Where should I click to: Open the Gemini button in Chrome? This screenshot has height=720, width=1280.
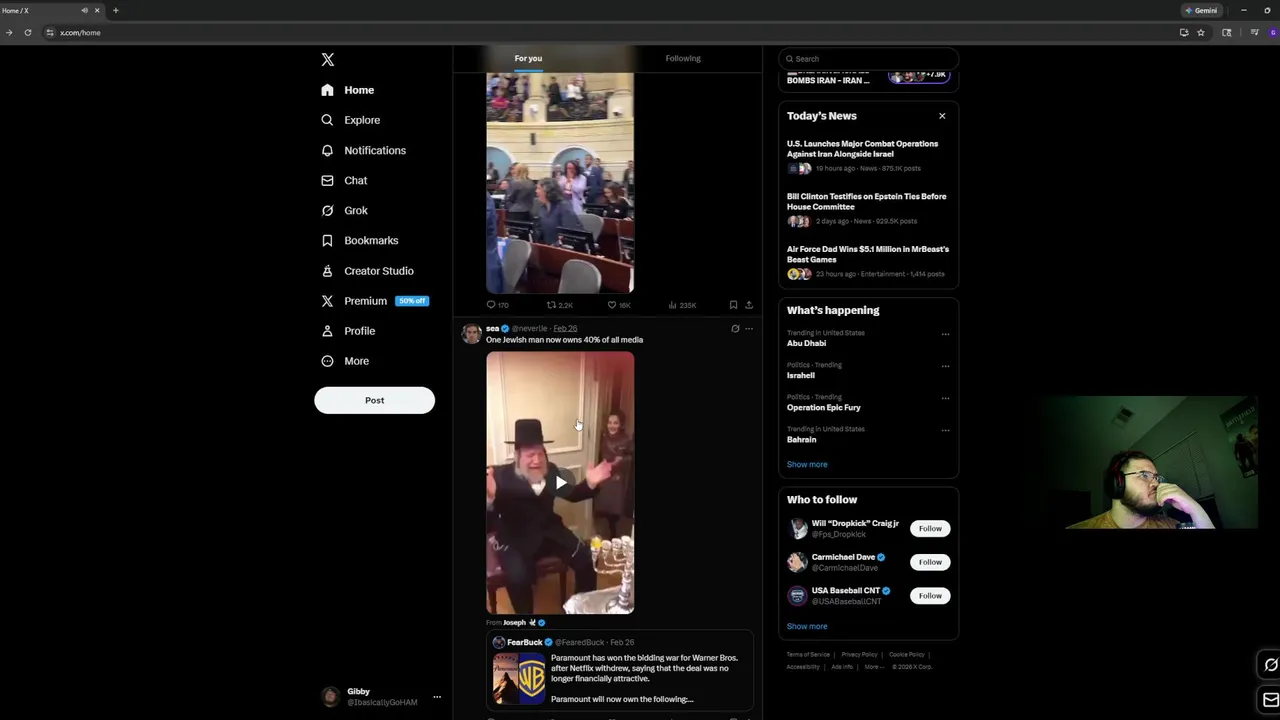pyautogui.click(x=1201, y=10)
